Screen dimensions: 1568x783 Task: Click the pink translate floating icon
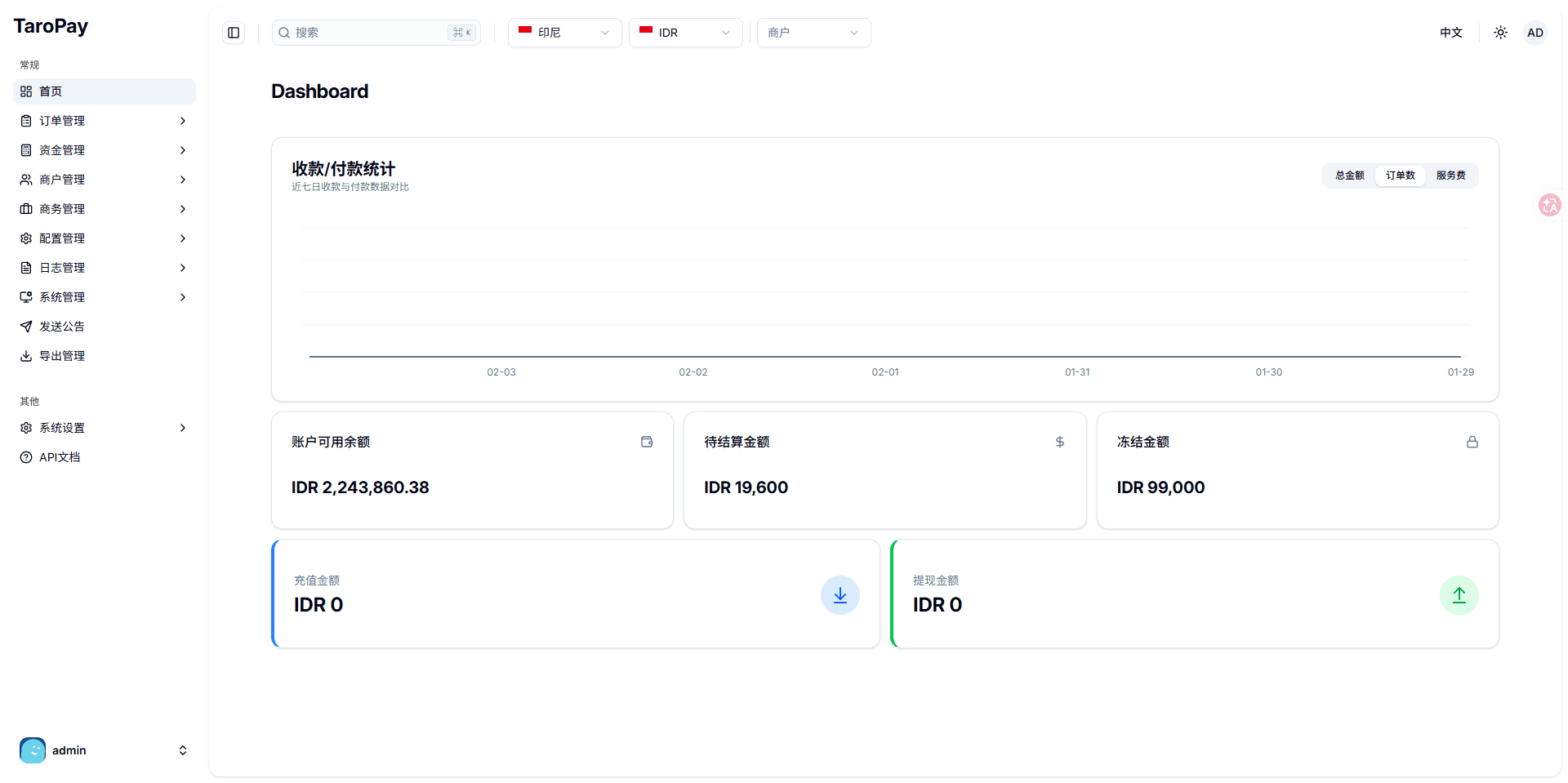click(1549, 205)
